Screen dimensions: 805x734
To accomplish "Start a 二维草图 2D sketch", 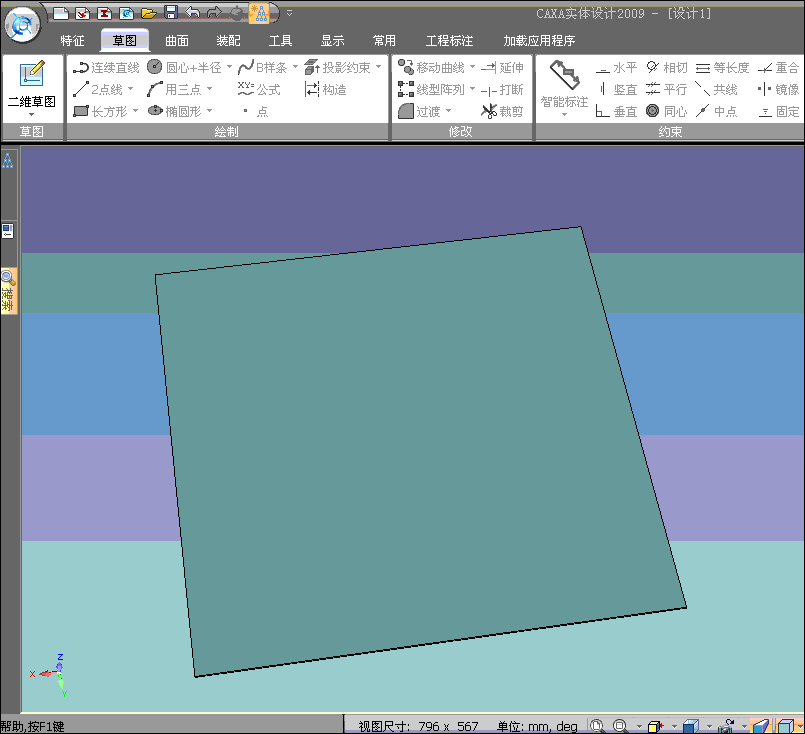I will coord(32,83).
